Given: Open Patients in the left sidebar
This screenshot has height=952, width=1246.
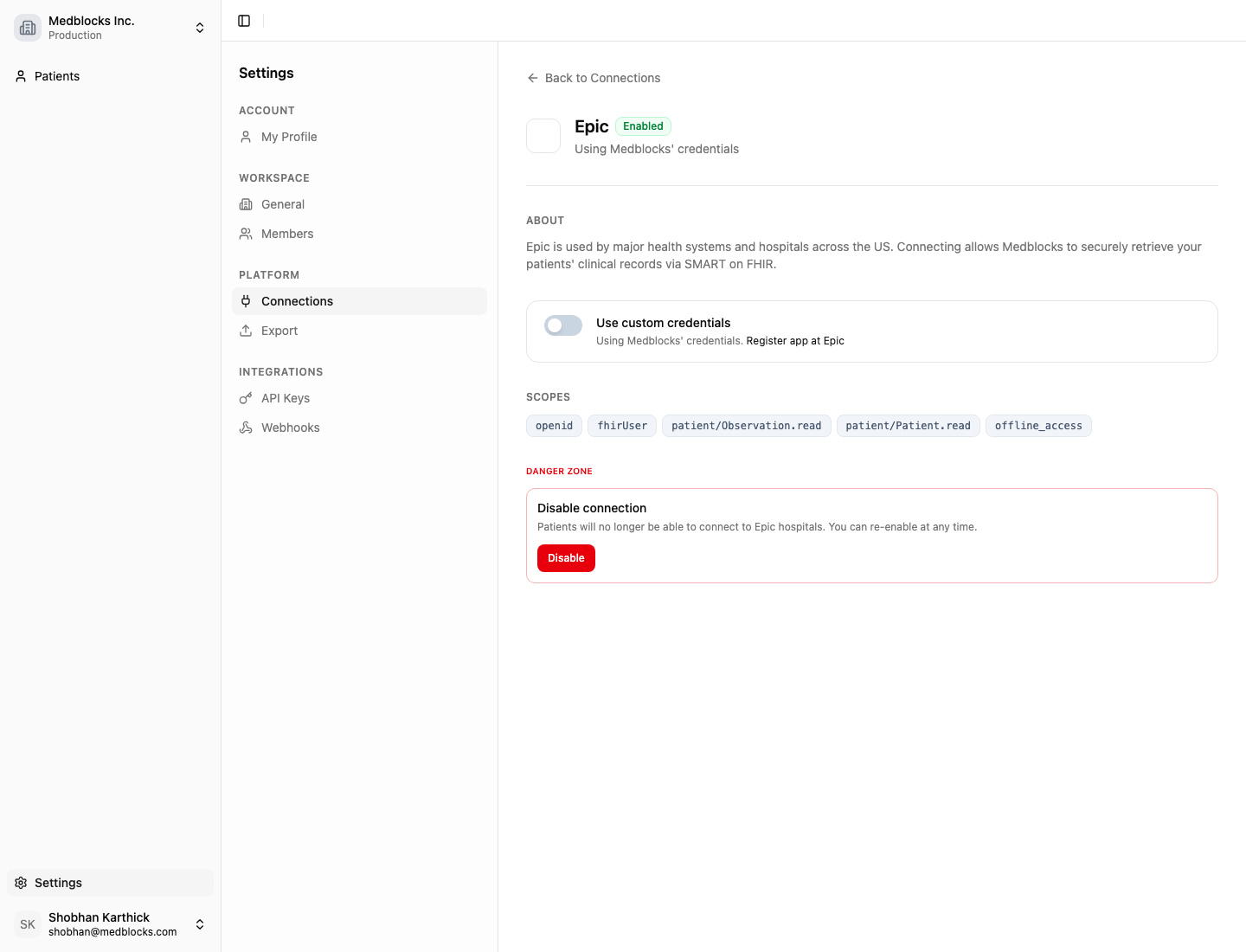Looking at the screenshot, I should 110,76.
